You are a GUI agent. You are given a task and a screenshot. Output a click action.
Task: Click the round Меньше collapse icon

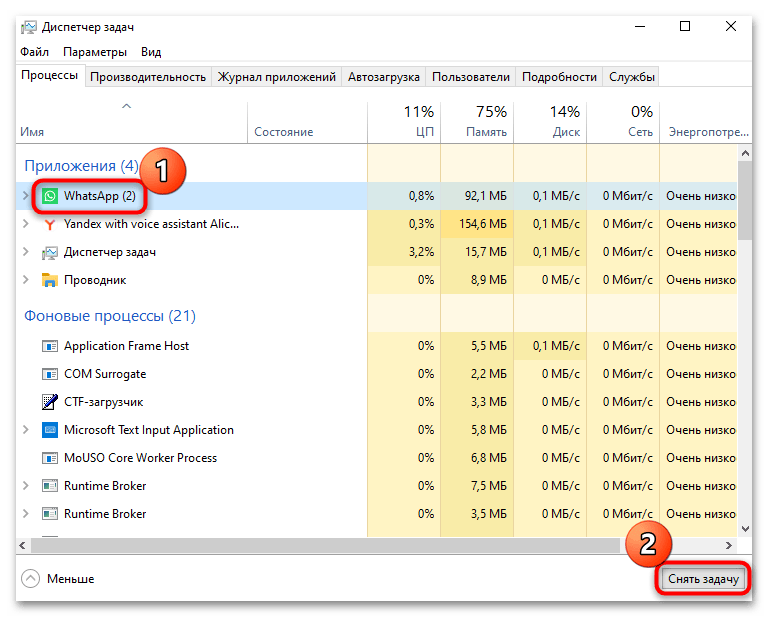click(x=30, y=579)
